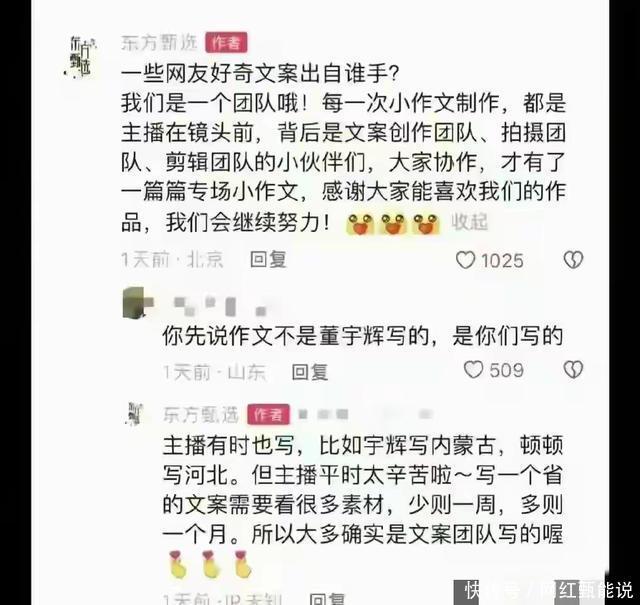Open the small 东方甄选 avatar on the lower reply
Image resolution: width=640 pixels, height=605 pixels.
click(x=136, y=414)
